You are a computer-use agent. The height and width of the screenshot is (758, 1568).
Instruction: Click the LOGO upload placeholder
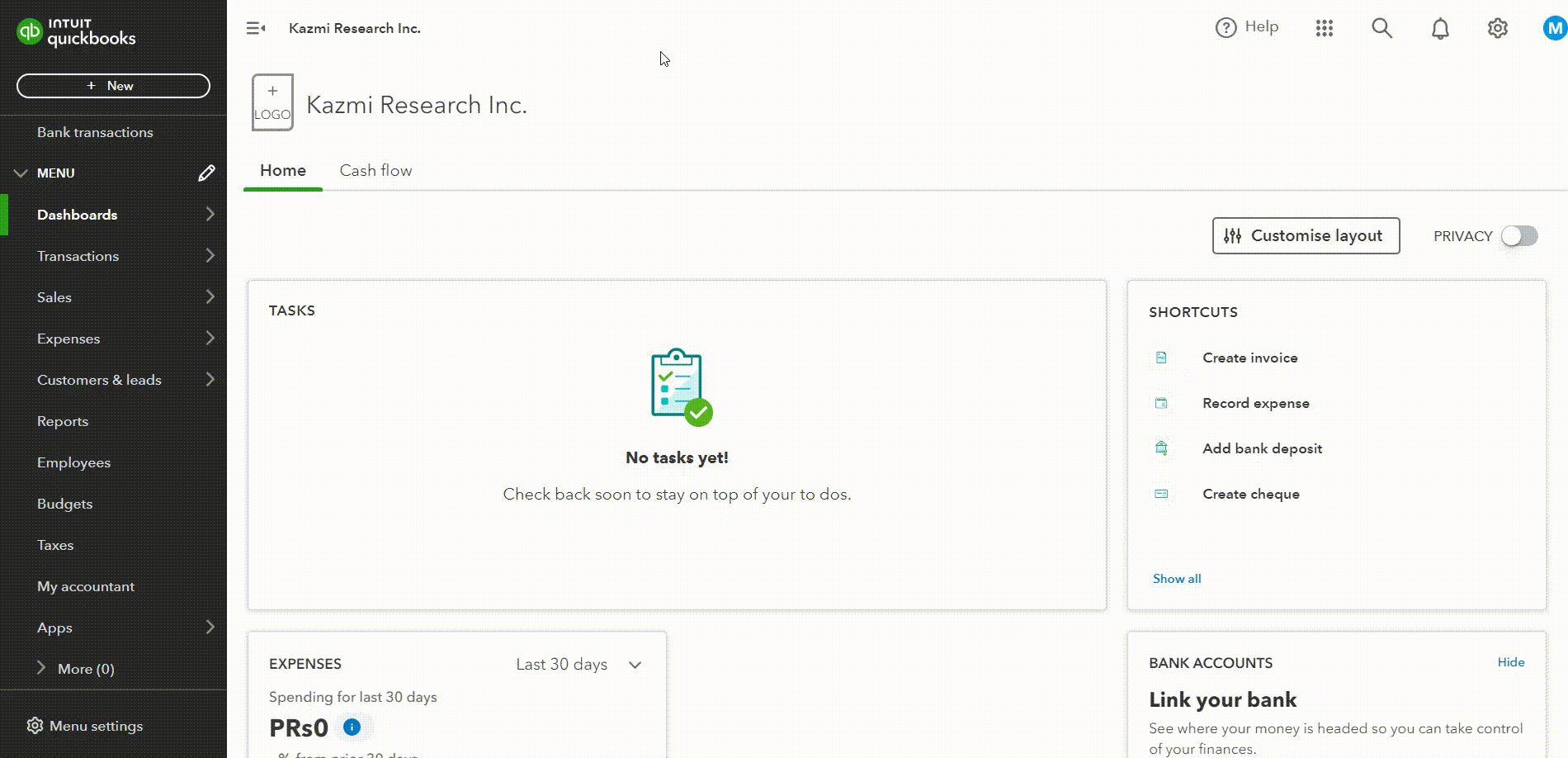tap(271, 102)
